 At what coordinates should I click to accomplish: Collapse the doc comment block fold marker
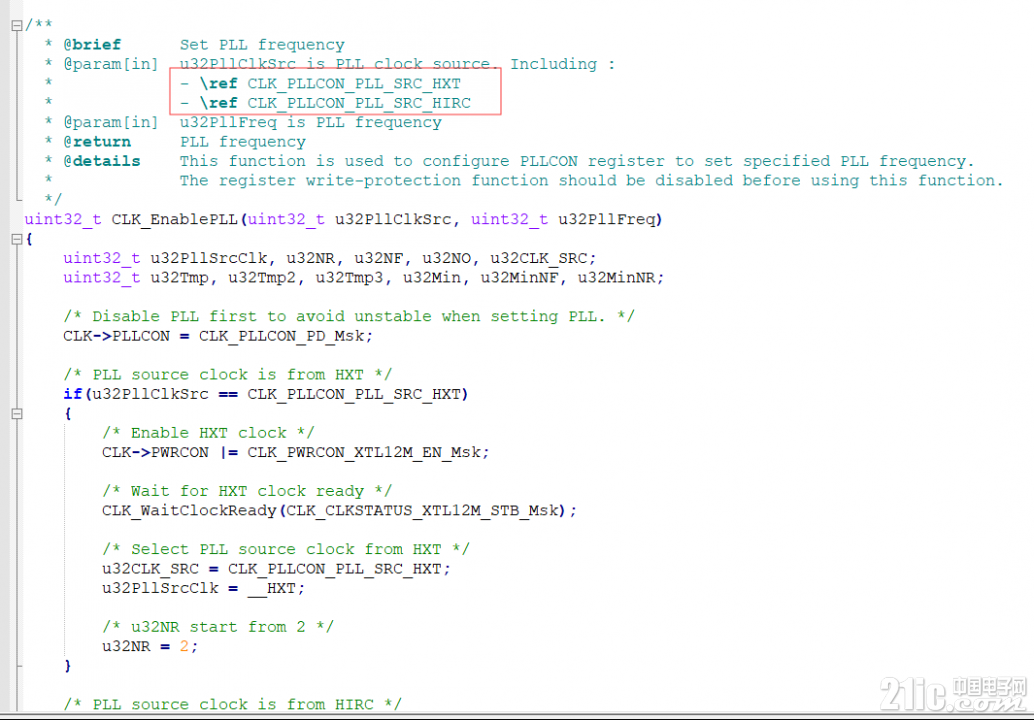16,26
